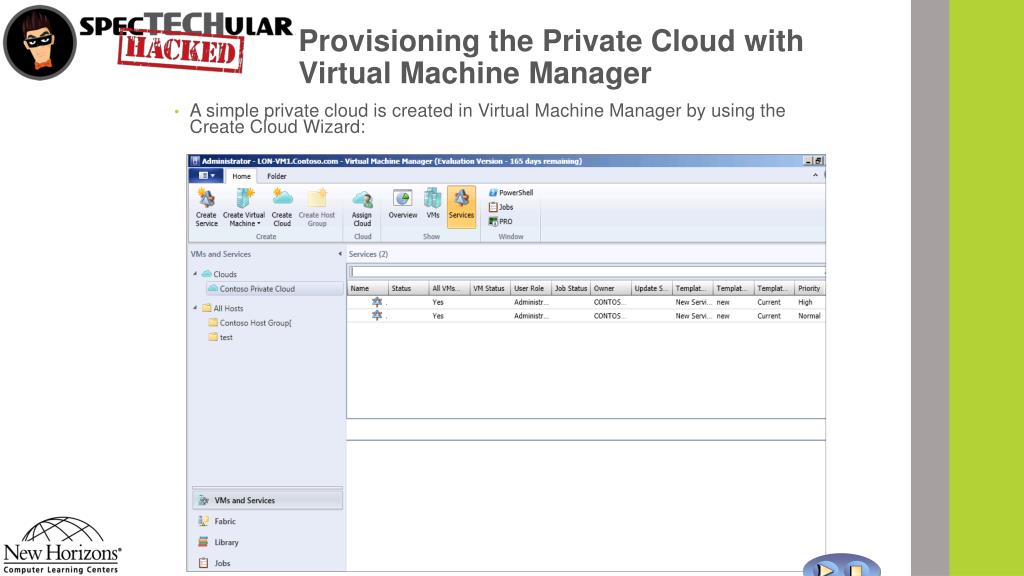1024x576 pixels.
Task: Click the slide play button
Action: (x=826, y=569)
